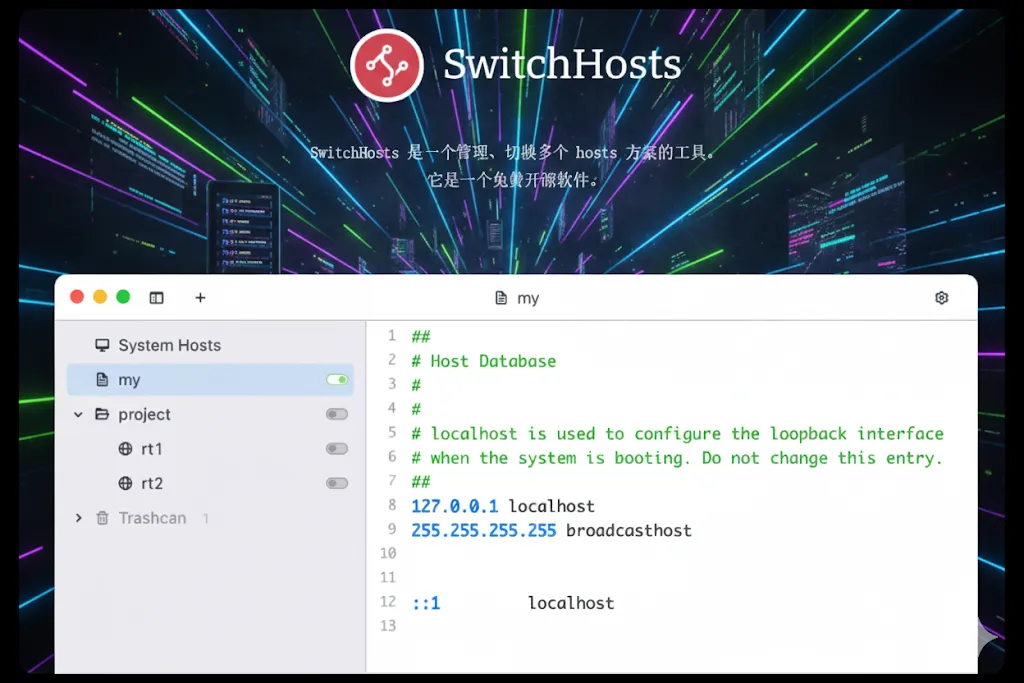Image resolution: width=1024 pixels, height=683 pixels.
Task: Toggle the sidebar panel icon
Action: coord(156,298)
